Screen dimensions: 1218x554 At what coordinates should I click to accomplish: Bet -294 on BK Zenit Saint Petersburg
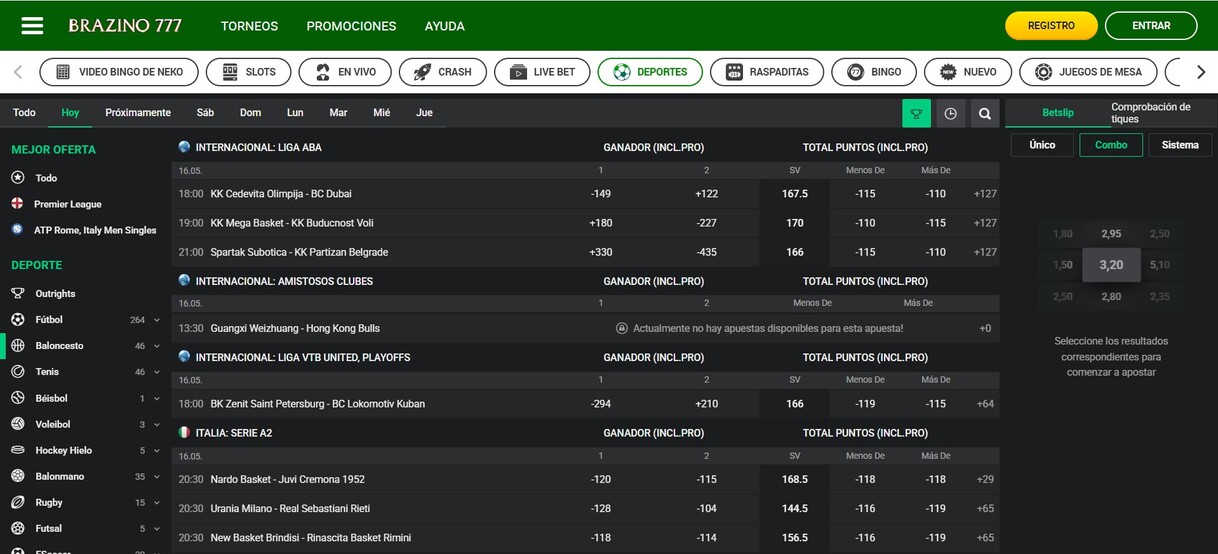point(601,404)
